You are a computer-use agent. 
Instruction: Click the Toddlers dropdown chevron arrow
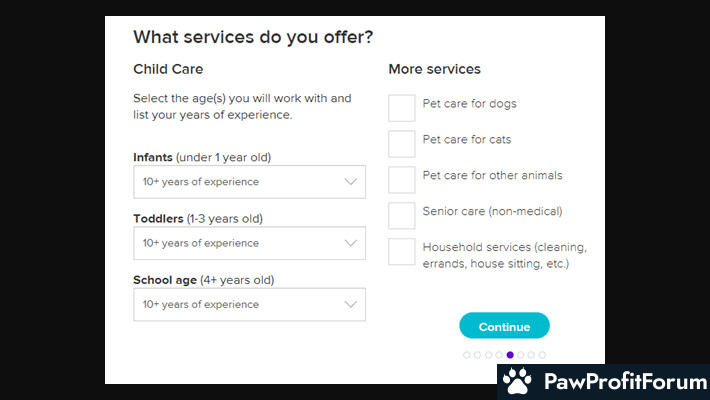[x=350, y=243]
